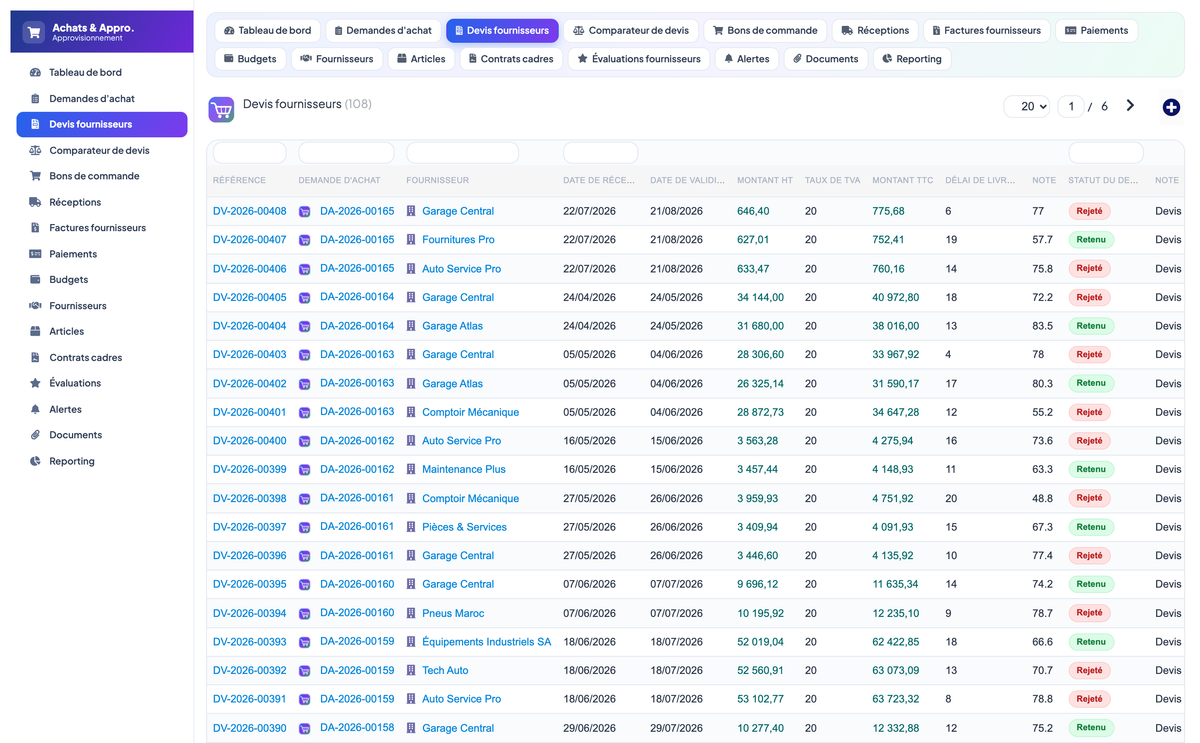Image resolution: width=1200 pixels, height=743 pixels.
Task: Click Rejeté status badge in row DV-2026-00408
Action: pyautogui.click(x=1090, y=211)
